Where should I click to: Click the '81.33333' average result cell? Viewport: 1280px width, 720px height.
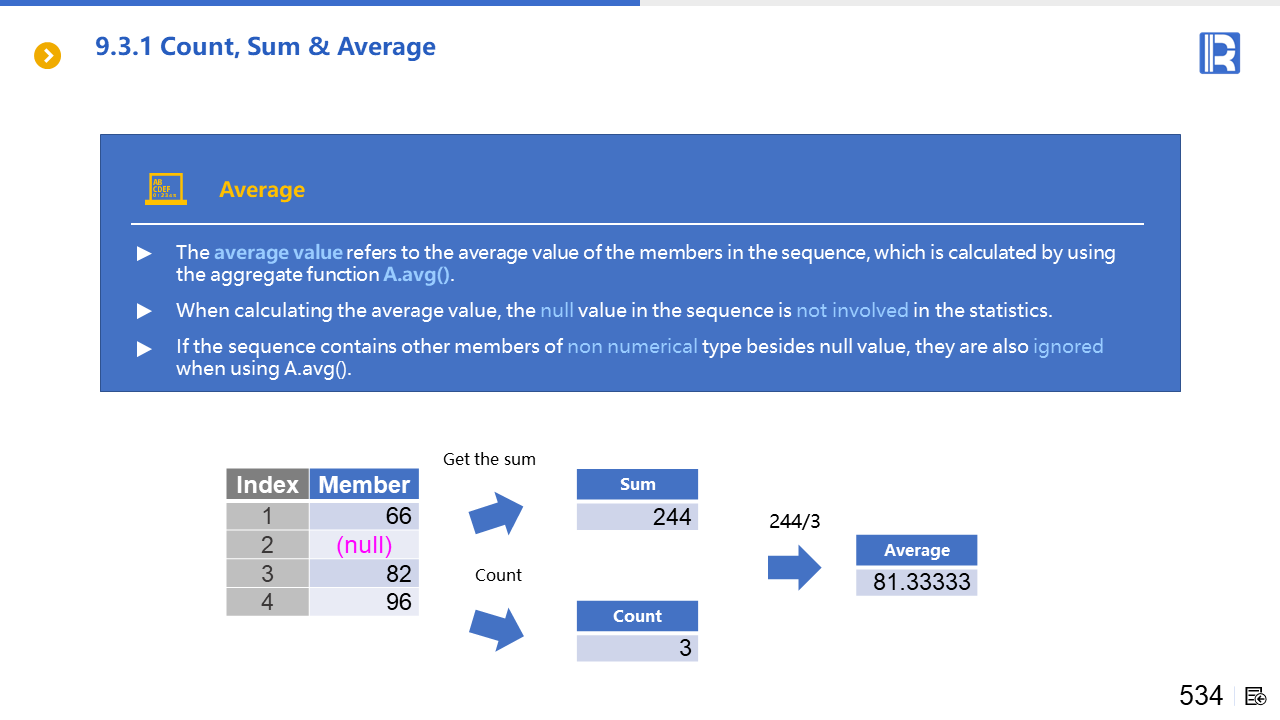tap(917, 582)
